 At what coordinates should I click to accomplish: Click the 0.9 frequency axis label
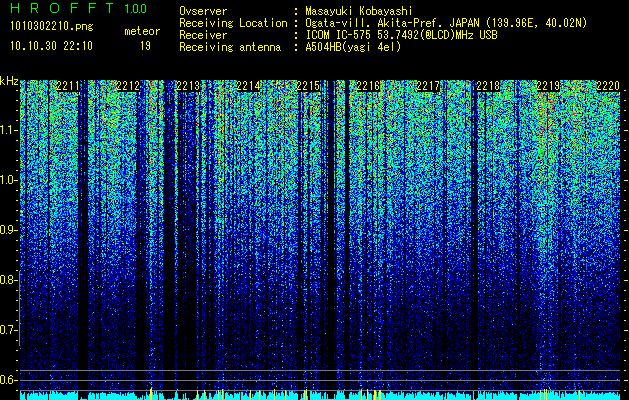(8, 230)
